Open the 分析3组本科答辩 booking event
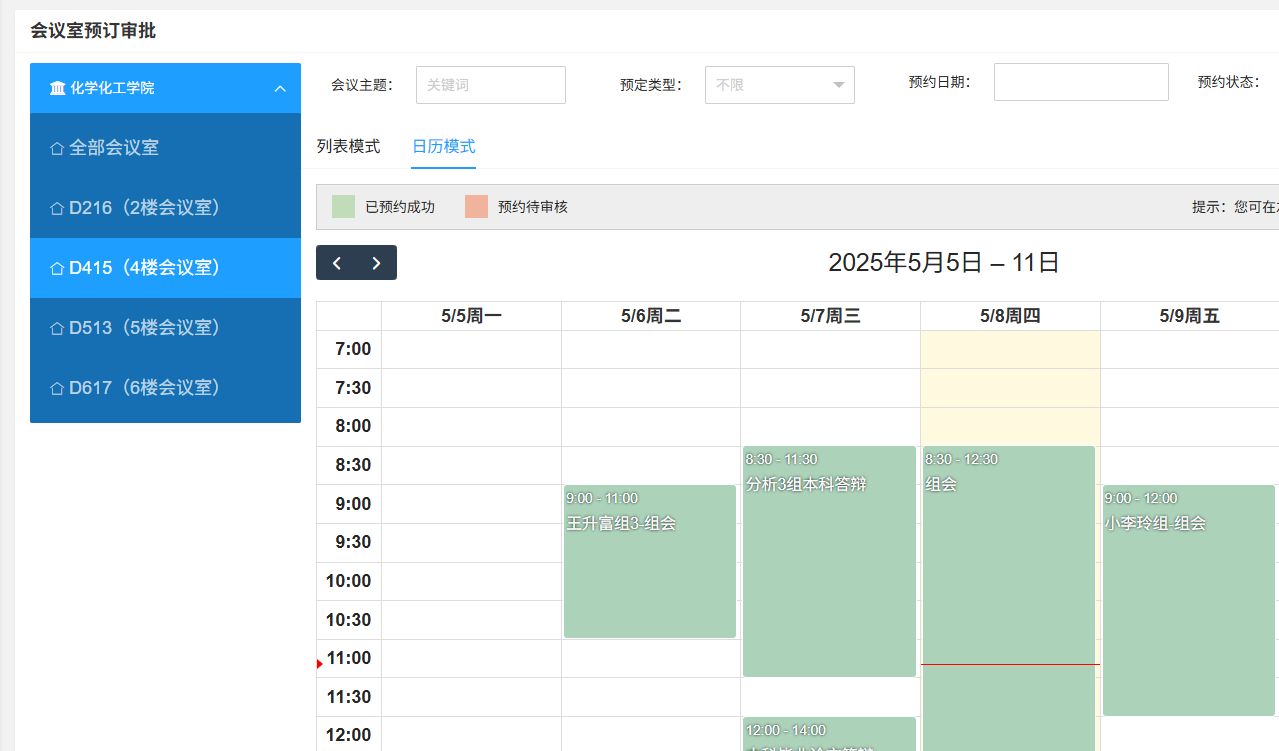 (829, 561)
